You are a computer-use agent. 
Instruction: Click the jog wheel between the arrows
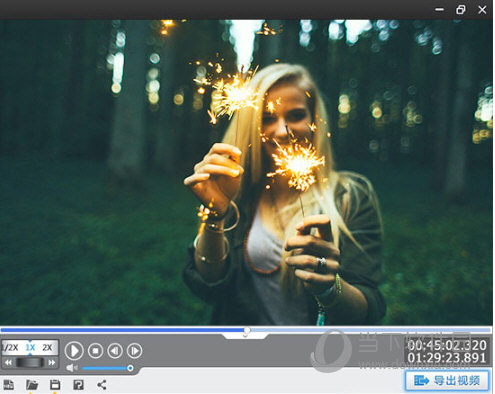click(30, 362)
